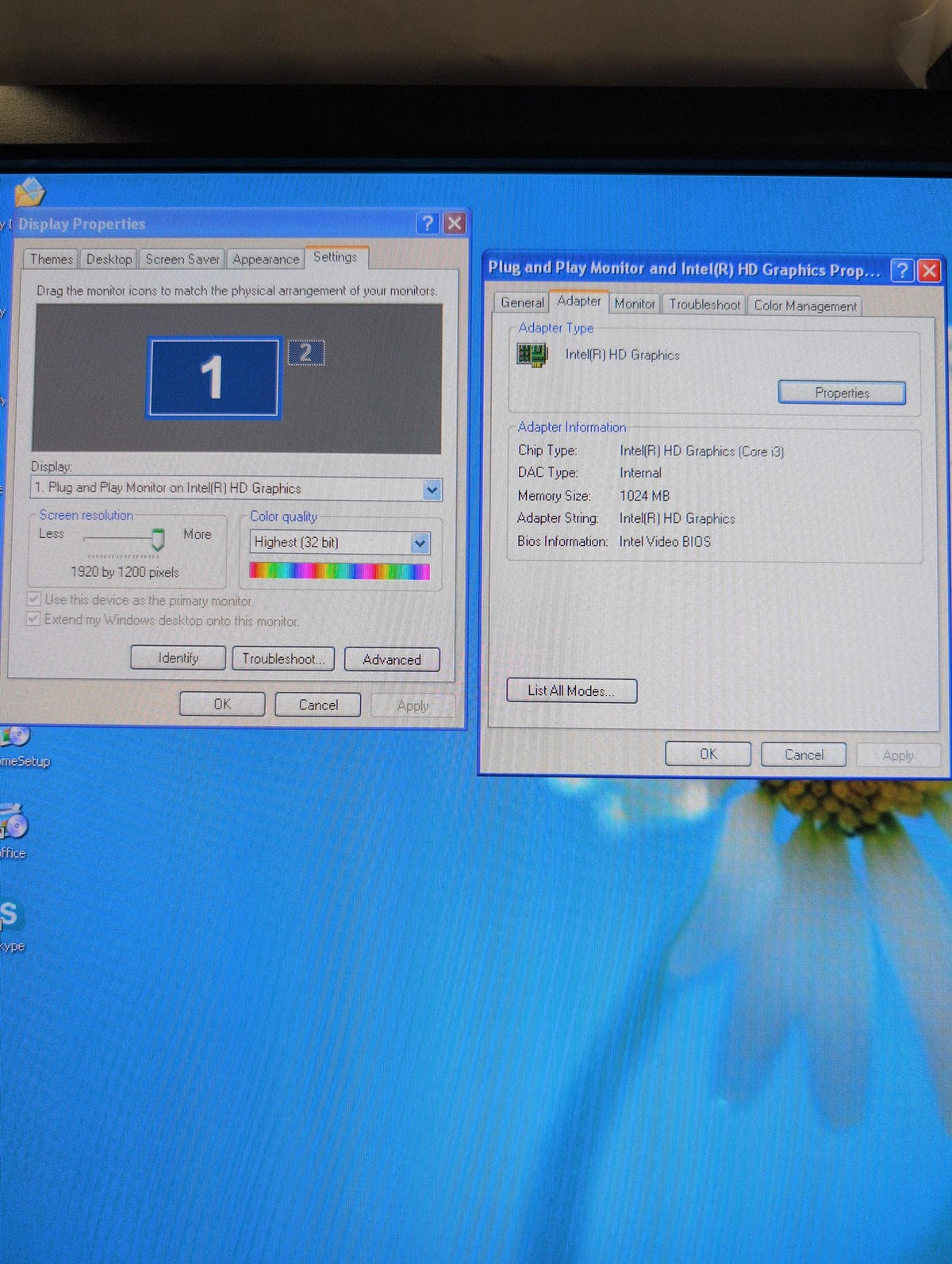Click Cancel in Display Properties
Image resolution: width=952 pixels, height=1264 pixels.
(x=318, y=705)
